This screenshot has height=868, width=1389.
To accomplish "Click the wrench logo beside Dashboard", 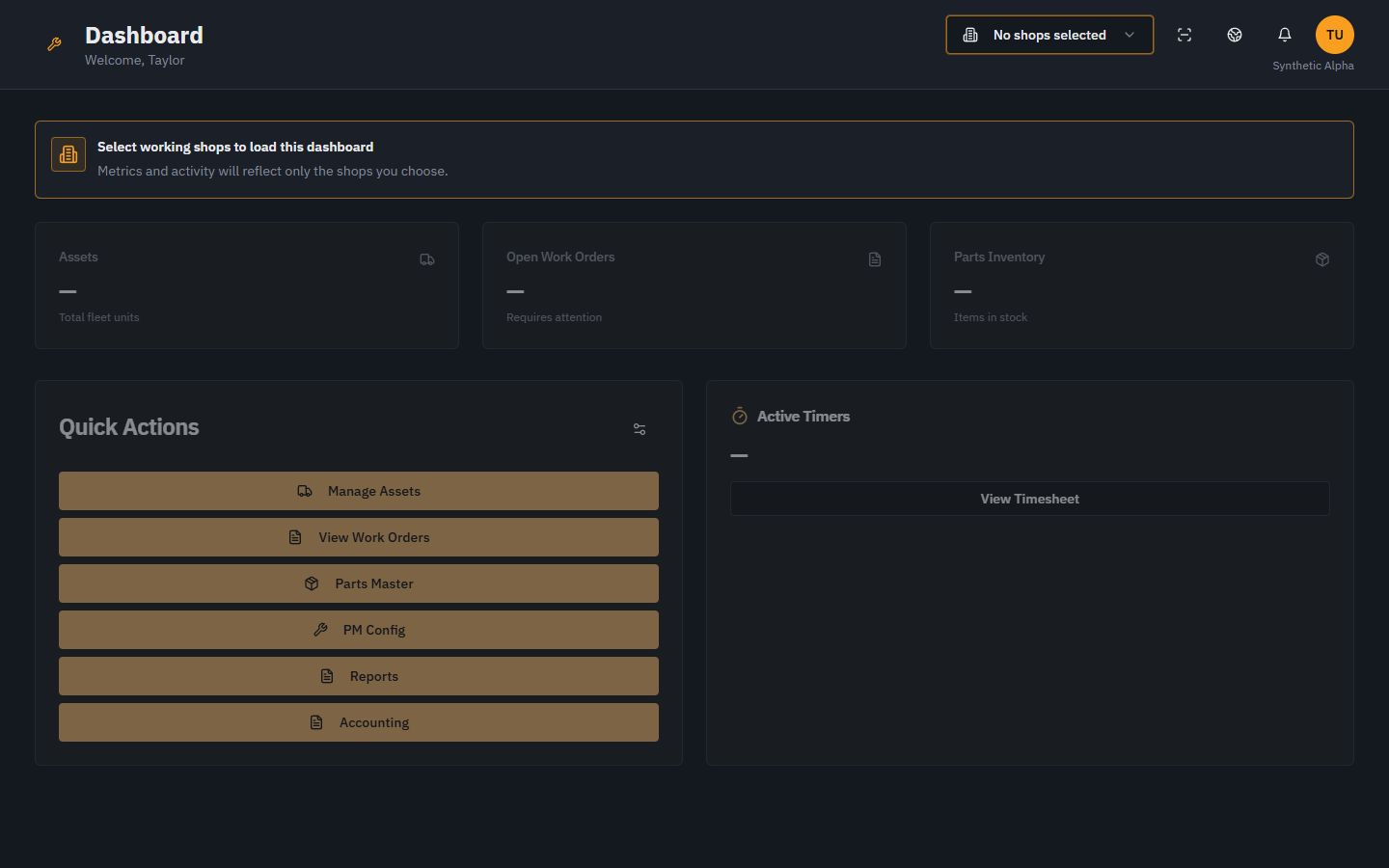I will click(x=54, y=44).
